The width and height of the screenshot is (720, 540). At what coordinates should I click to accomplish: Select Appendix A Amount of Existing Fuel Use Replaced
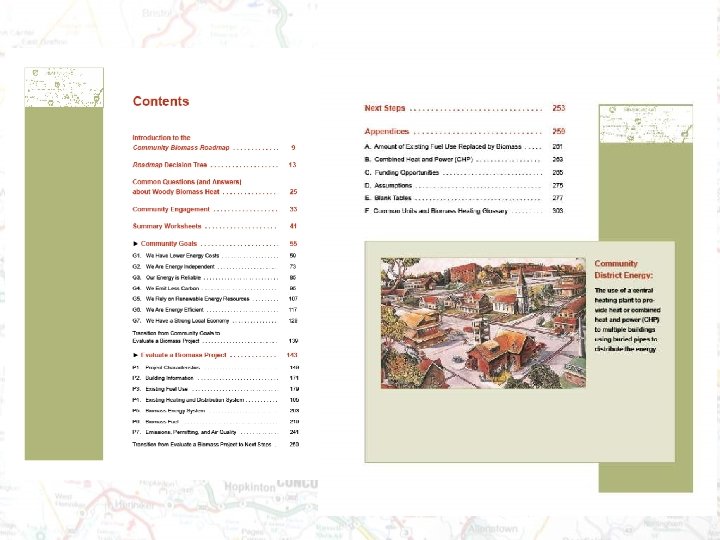pos(464,147)
